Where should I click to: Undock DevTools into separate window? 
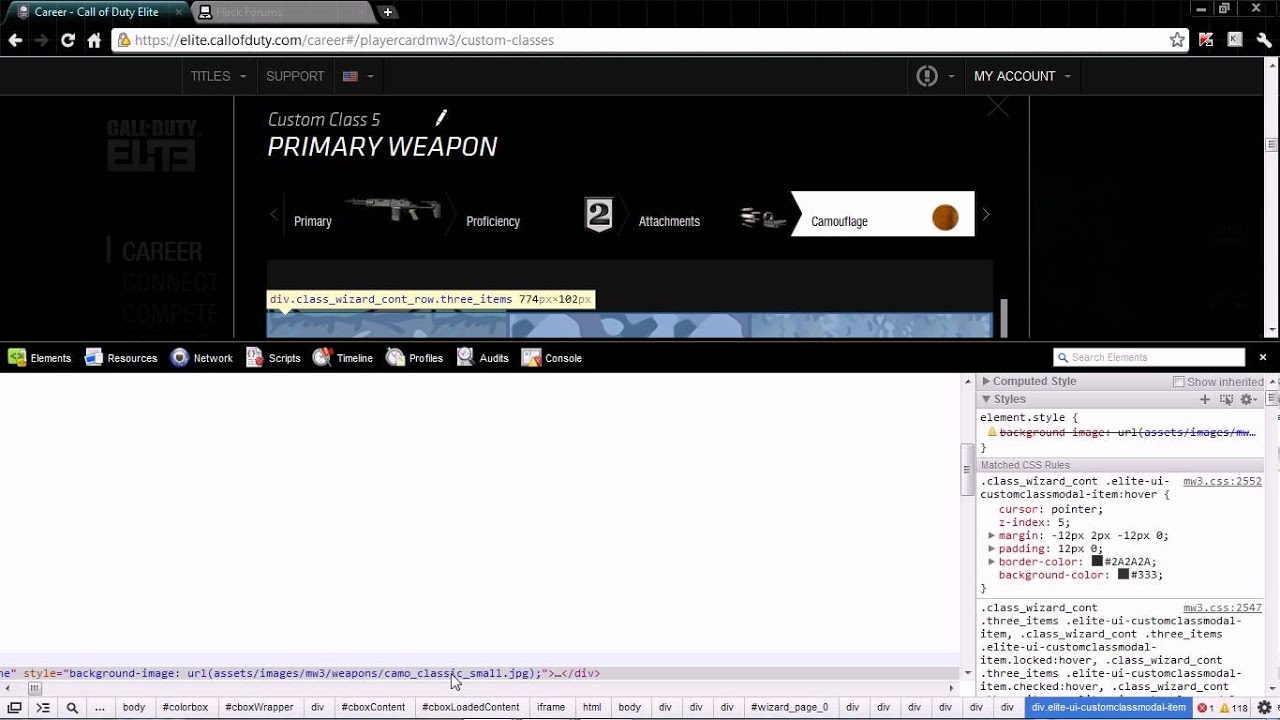coord(15,707)
